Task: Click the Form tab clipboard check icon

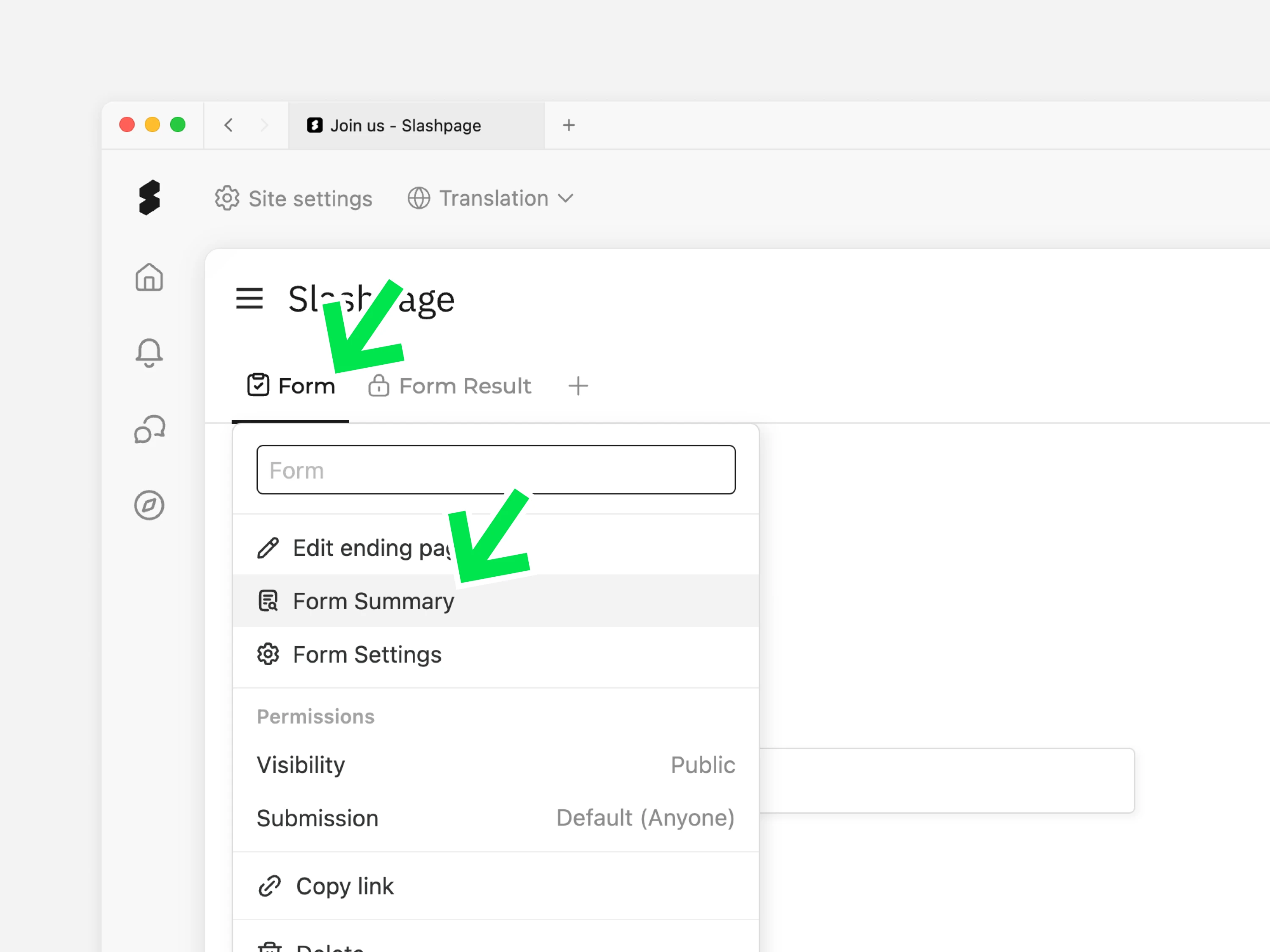Action: 258,385
